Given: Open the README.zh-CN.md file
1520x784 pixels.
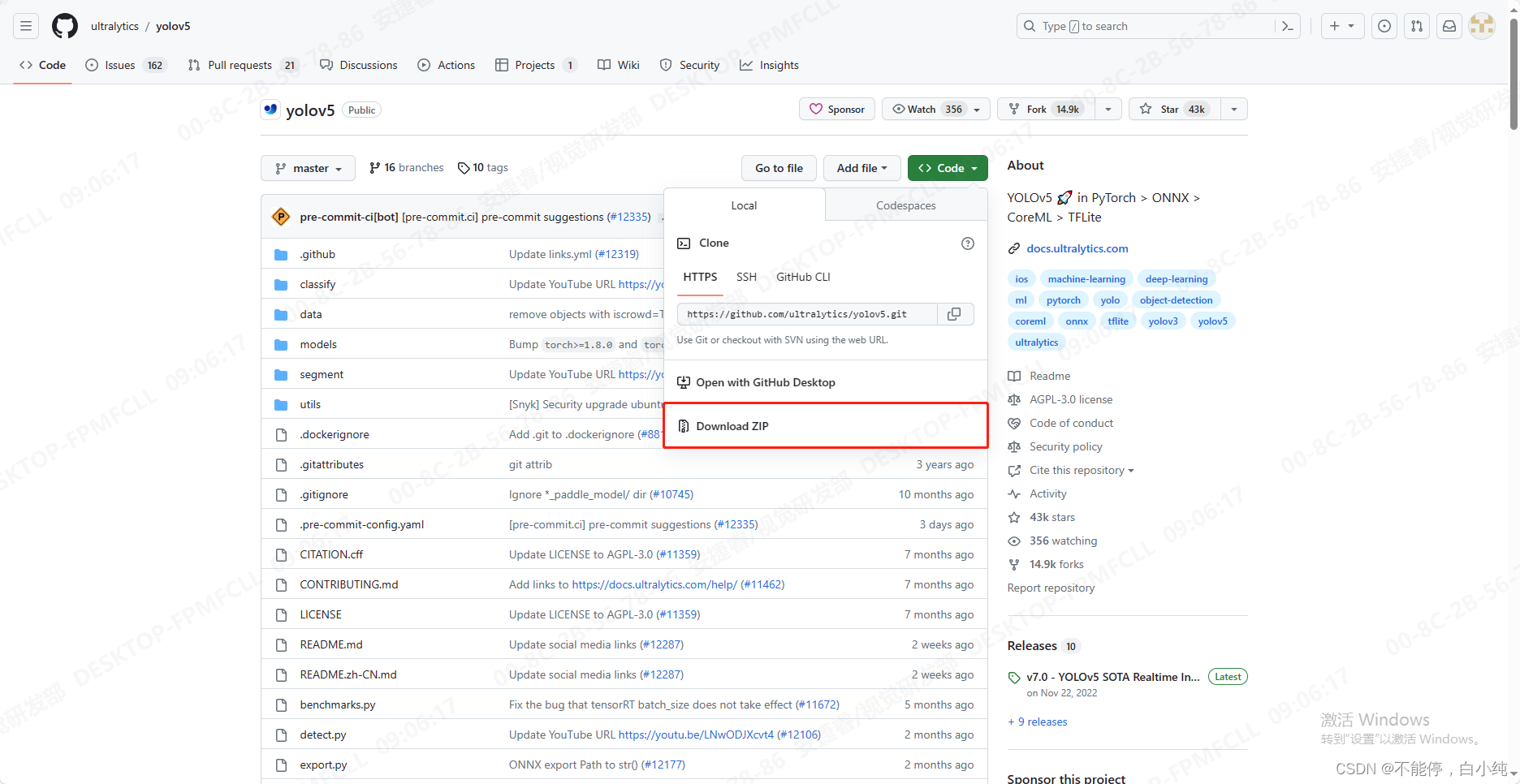Looking at the screenshot, I should (348, 674).
